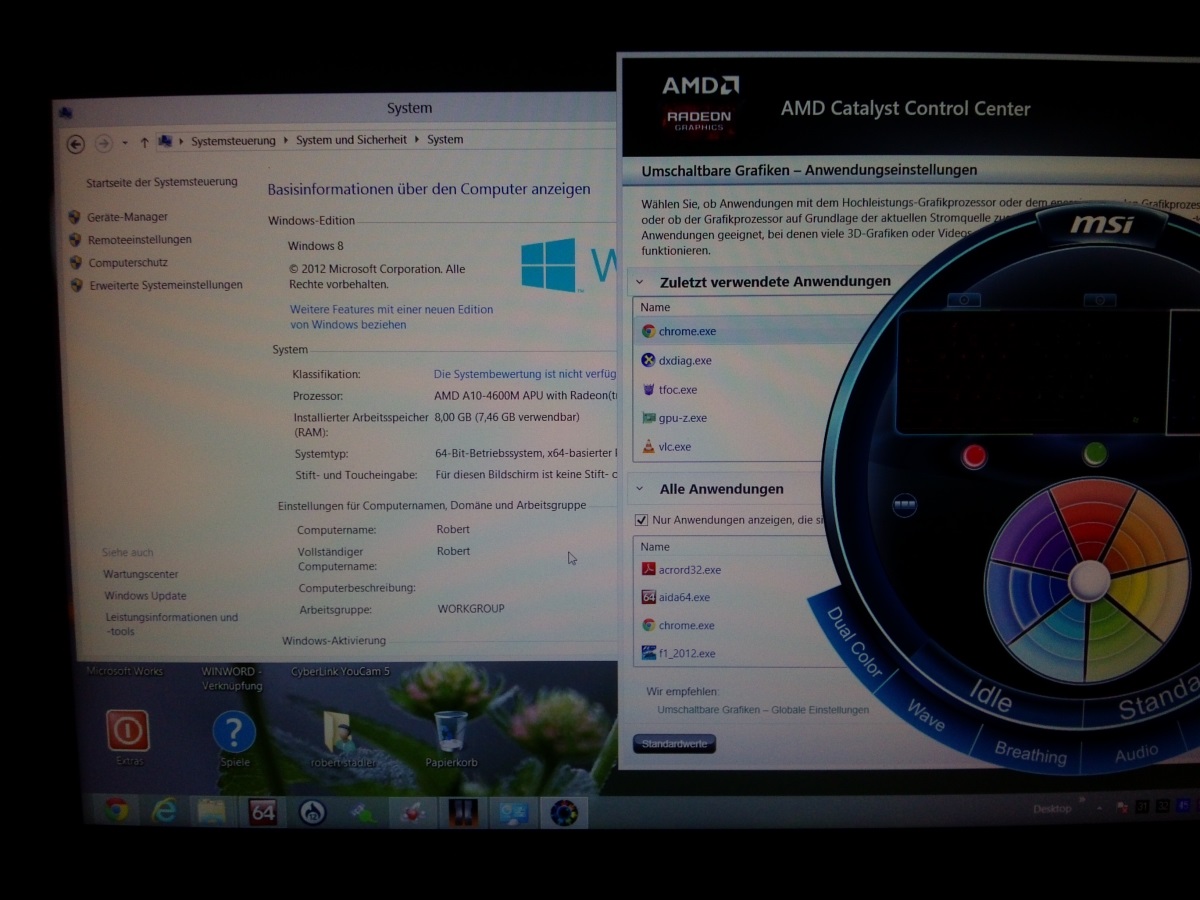1200x900 pixels.
Task: Open the robert stadler folder icon
Action: pos(340,732)
